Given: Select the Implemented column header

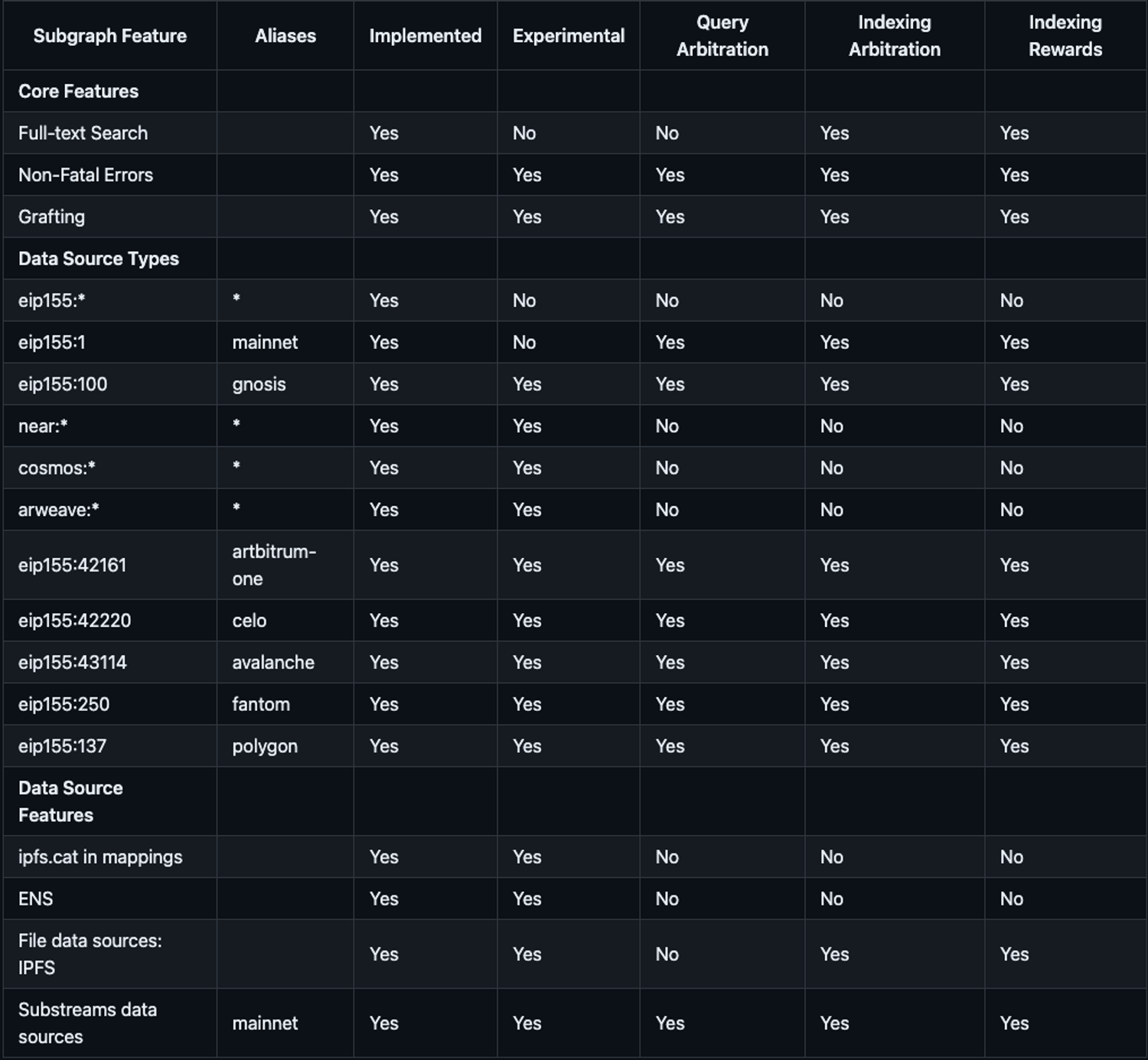Looking at the screenshot, I should tap(425, 36).
